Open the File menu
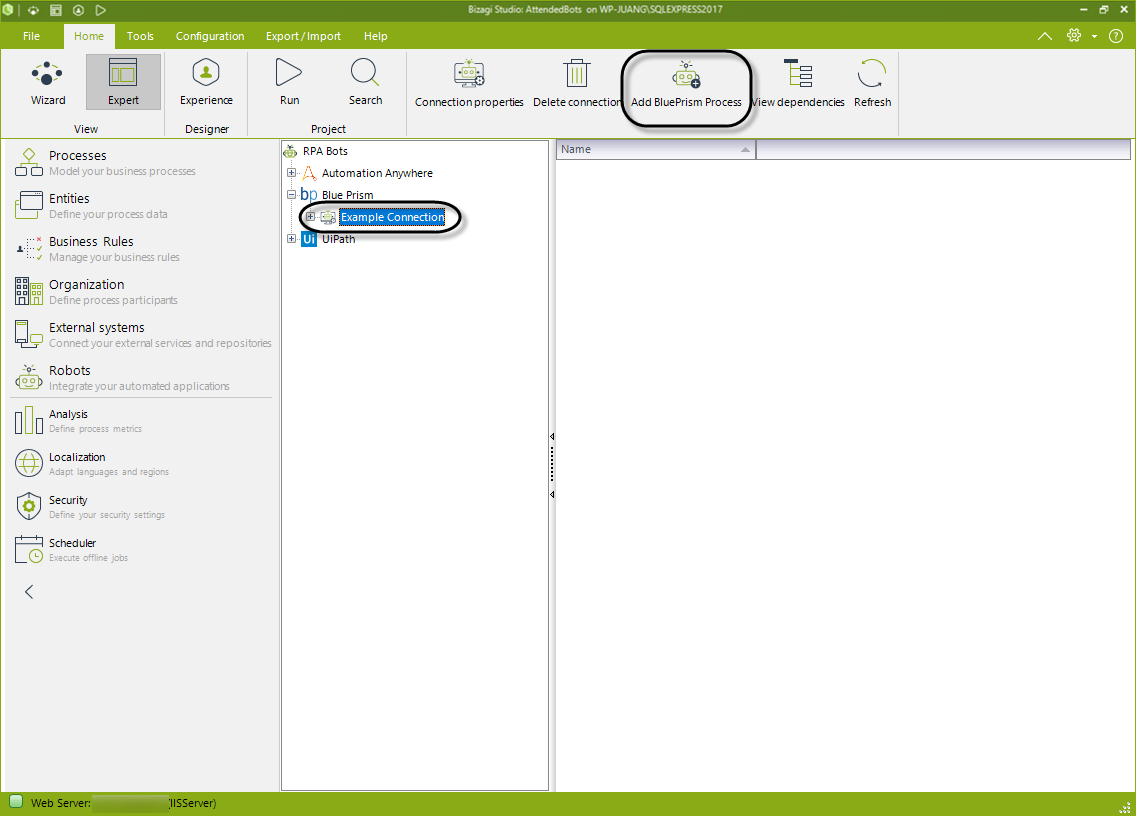 [31, 36]
